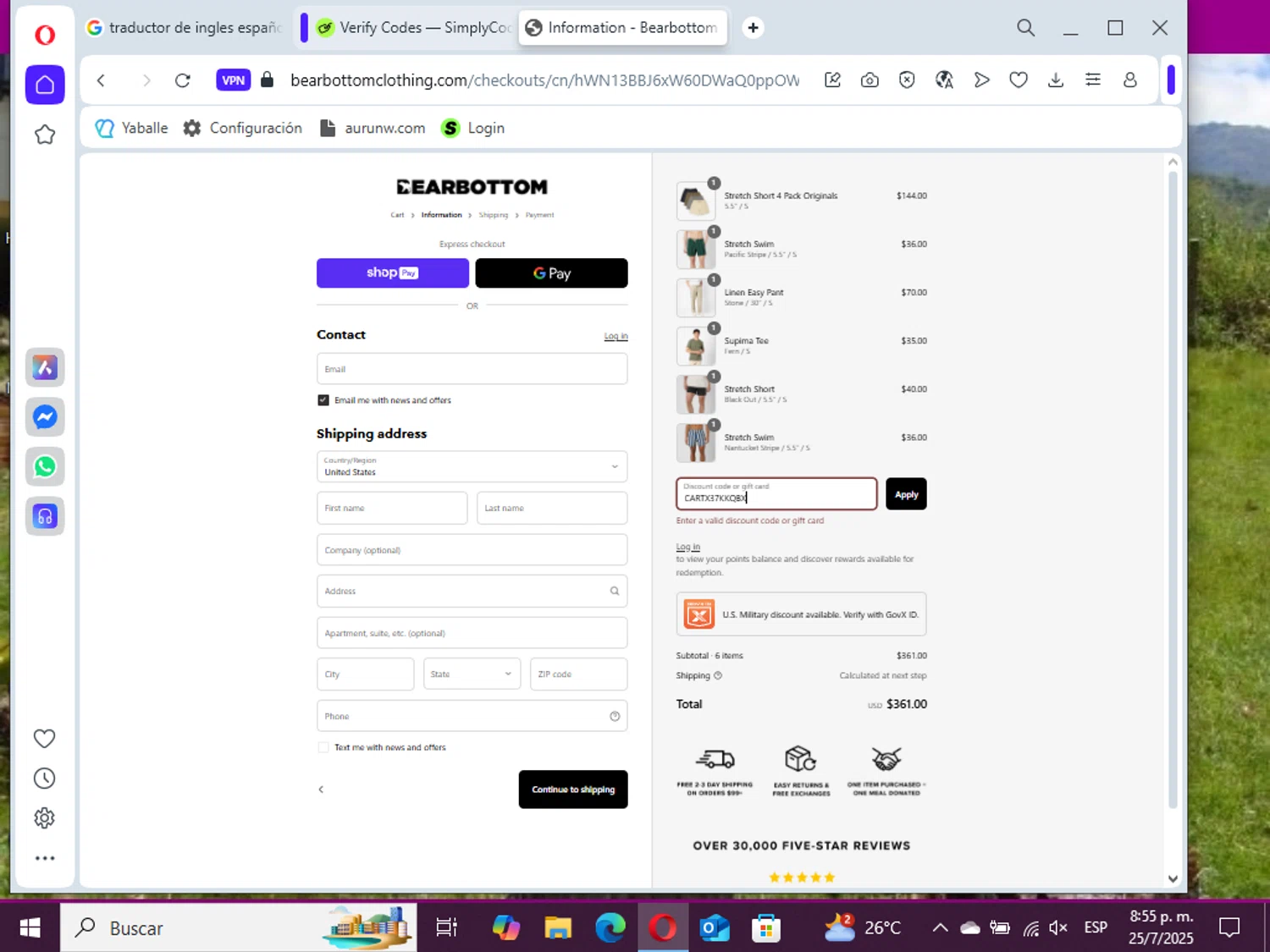Focus the First name field
Image resolution: width=1270 pixels, height=952 pixels.
point(392,508)
